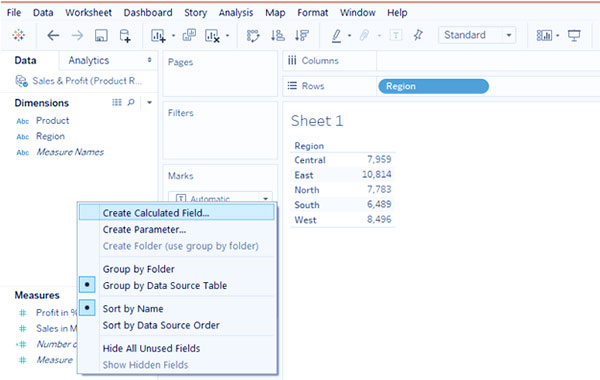This screenshot has width=600, height=380.
Task: Select the Central row label
Action: (x=310, y=160)
